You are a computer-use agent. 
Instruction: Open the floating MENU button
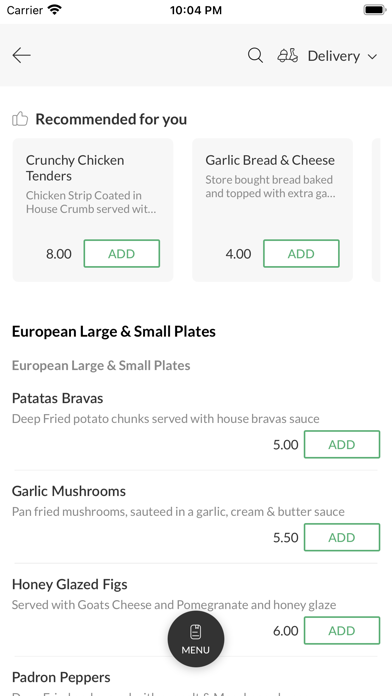(x=196, y=639)
